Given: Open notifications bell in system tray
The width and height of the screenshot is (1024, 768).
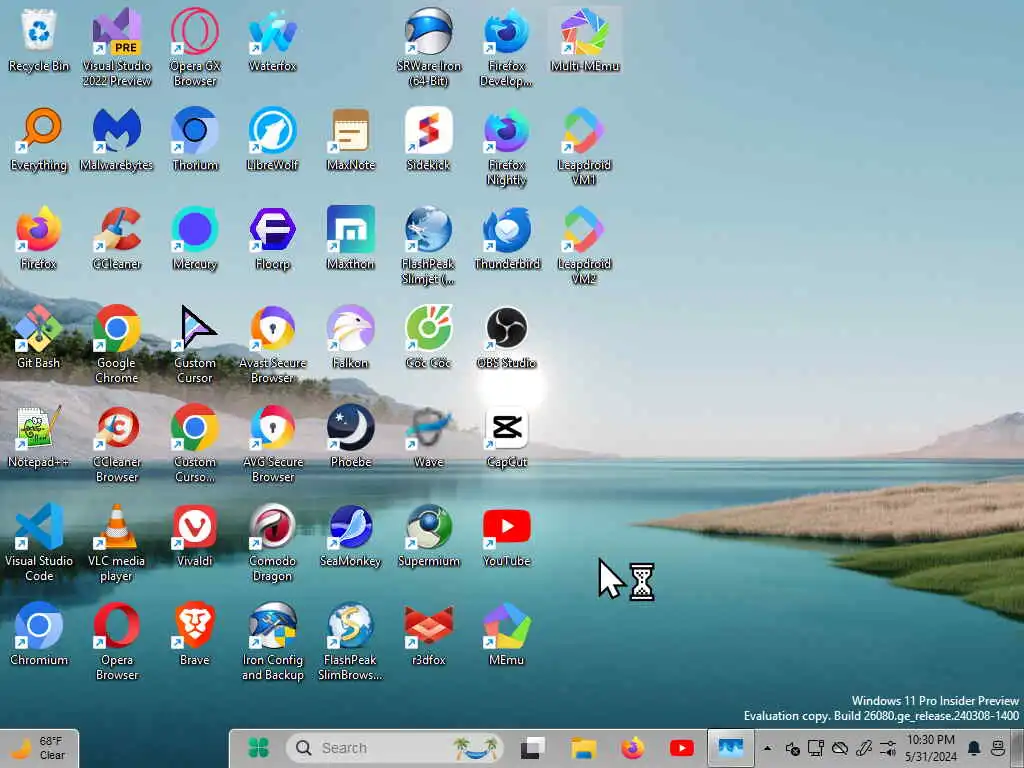Looking at the screenshot, I should [974, 748].
